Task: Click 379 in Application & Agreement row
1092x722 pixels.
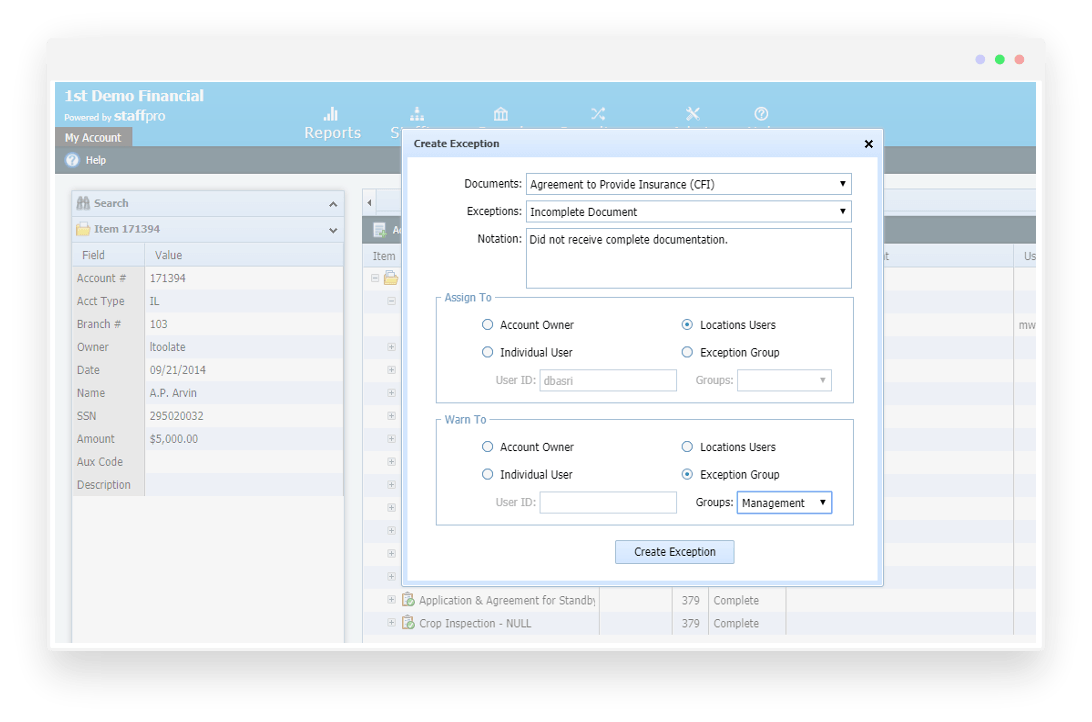Action: 691,600
